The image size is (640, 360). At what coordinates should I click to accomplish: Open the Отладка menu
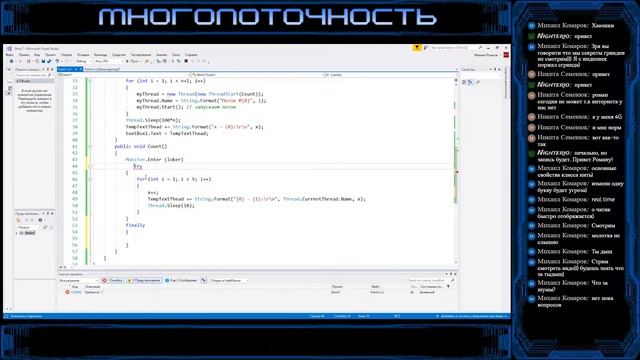[83, 55]
